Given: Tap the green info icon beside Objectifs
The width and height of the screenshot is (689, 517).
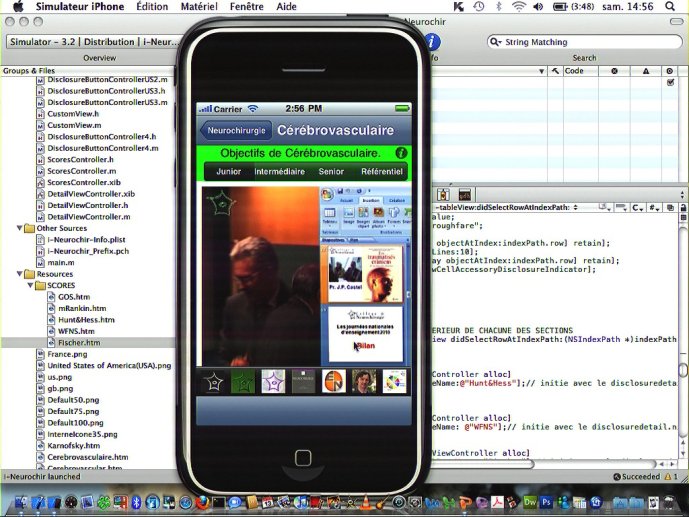Looking at the screenshot, I should pyautogui.click(x=401, y=153).
